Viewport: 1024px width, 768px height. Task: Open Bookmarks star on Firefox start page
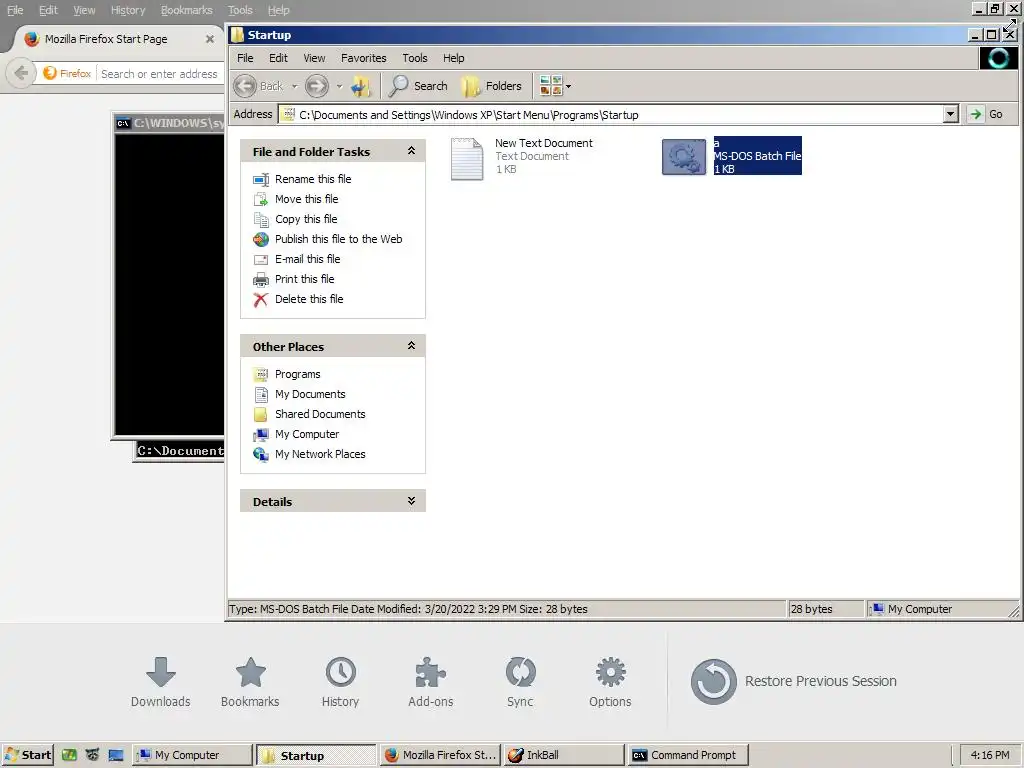click(x=250, y=682)
